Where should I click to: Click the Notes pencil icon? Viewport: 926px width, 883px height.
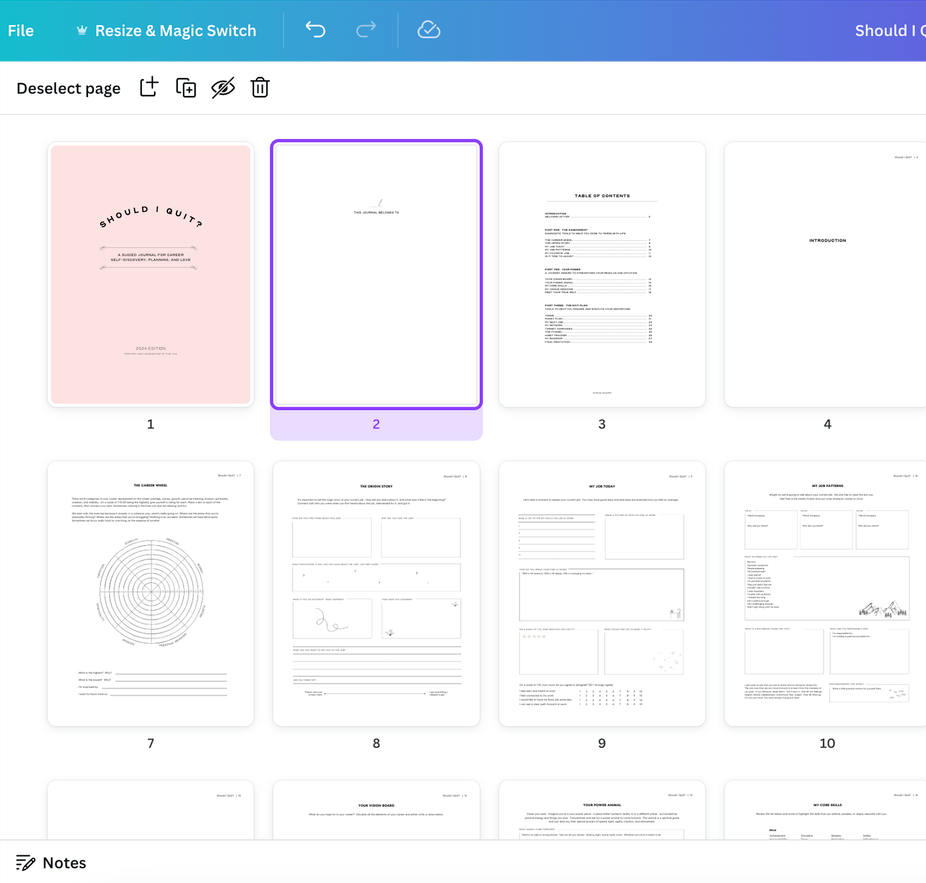[x=26, y=863]
